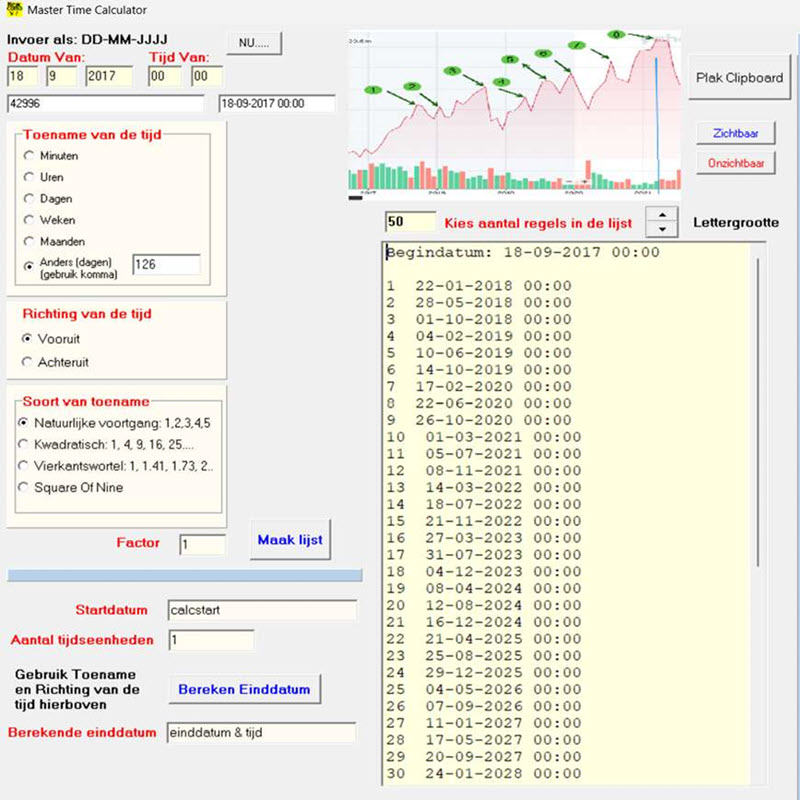The width and height of the screenshot is (800, 800).
Task: Click the stock chart thumbnail image
Action: 515,116
